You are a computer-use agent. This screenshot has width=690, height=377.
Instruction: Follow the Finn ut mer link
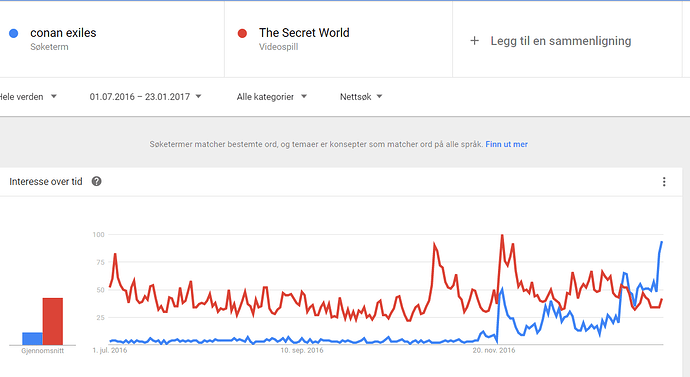coord(506,144)
